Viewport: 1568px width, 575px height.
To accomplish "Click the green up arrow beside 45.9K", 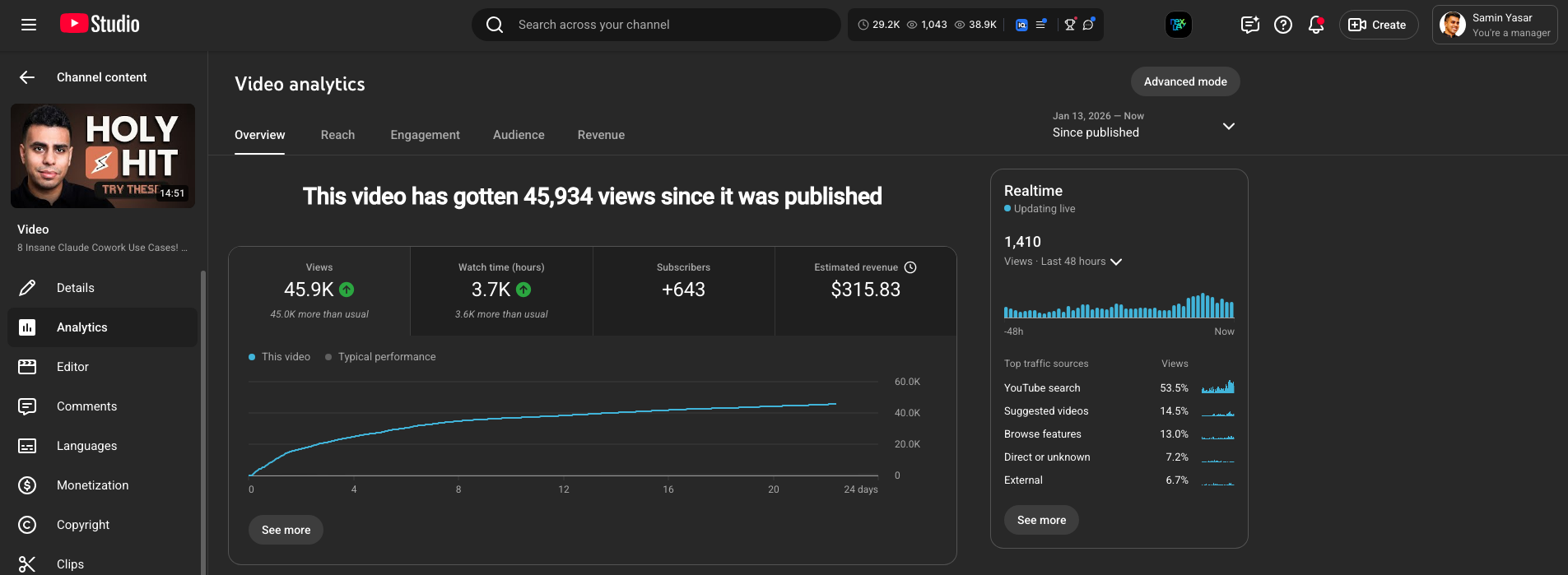I will (347, 290).
